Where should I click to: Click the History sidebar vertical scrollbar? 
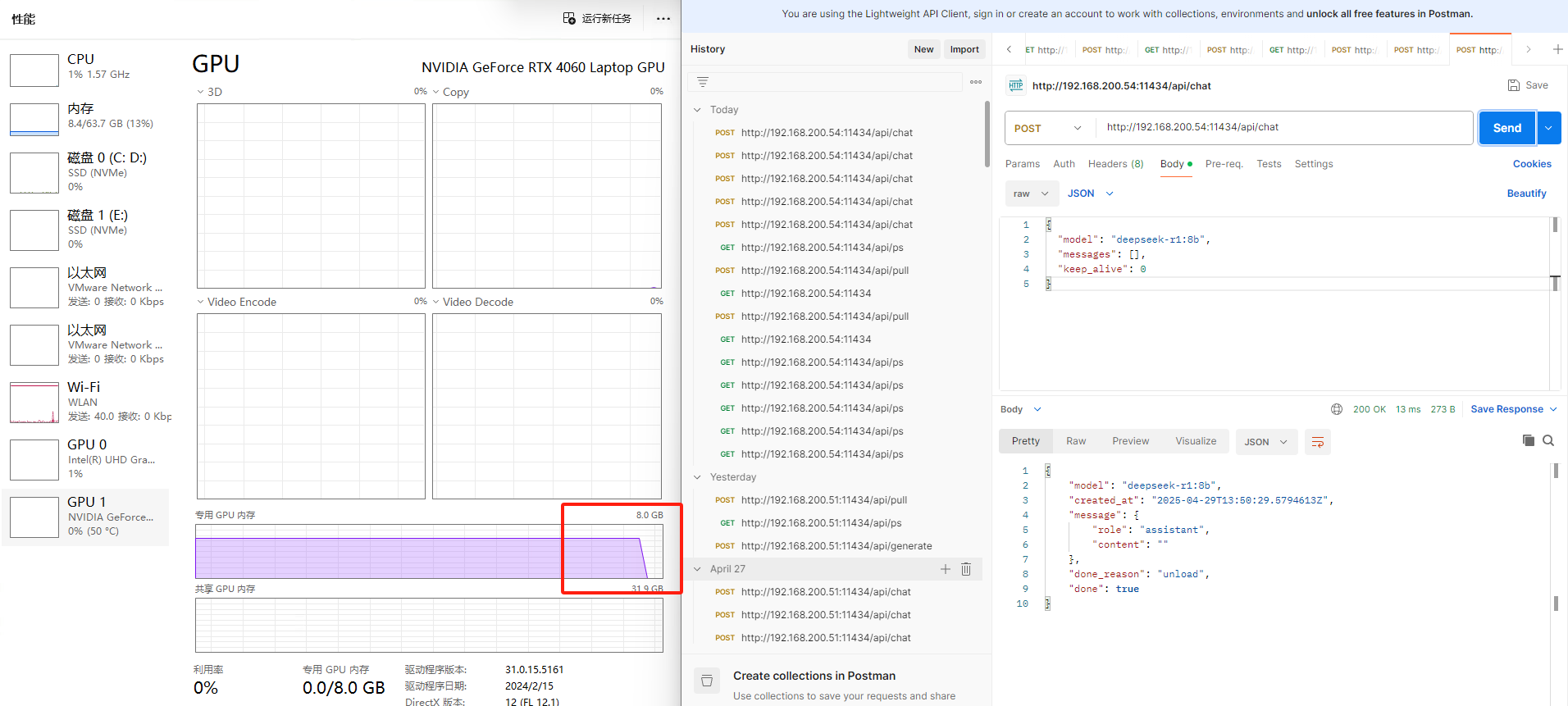click(987, 135)
